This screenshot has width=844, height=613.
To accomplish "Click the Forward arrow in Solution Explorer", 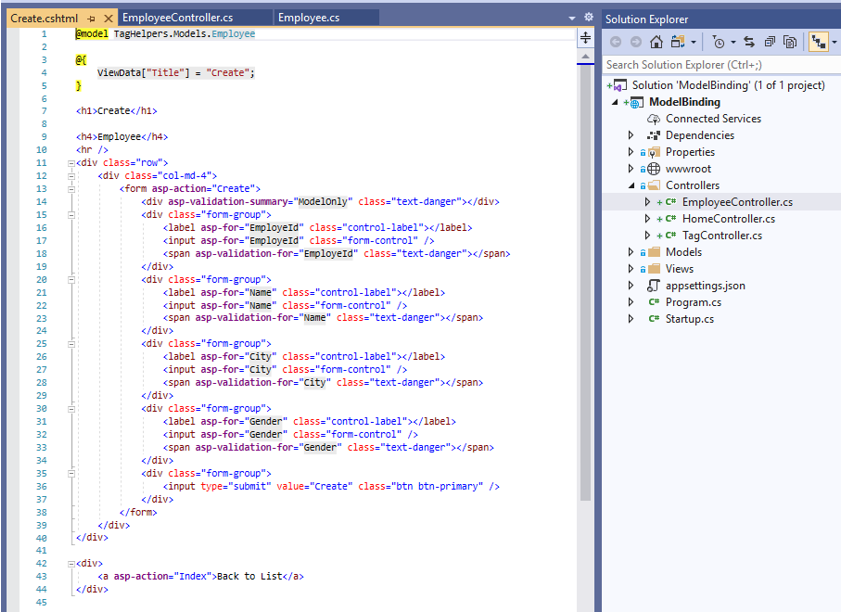I will point(636,42).
